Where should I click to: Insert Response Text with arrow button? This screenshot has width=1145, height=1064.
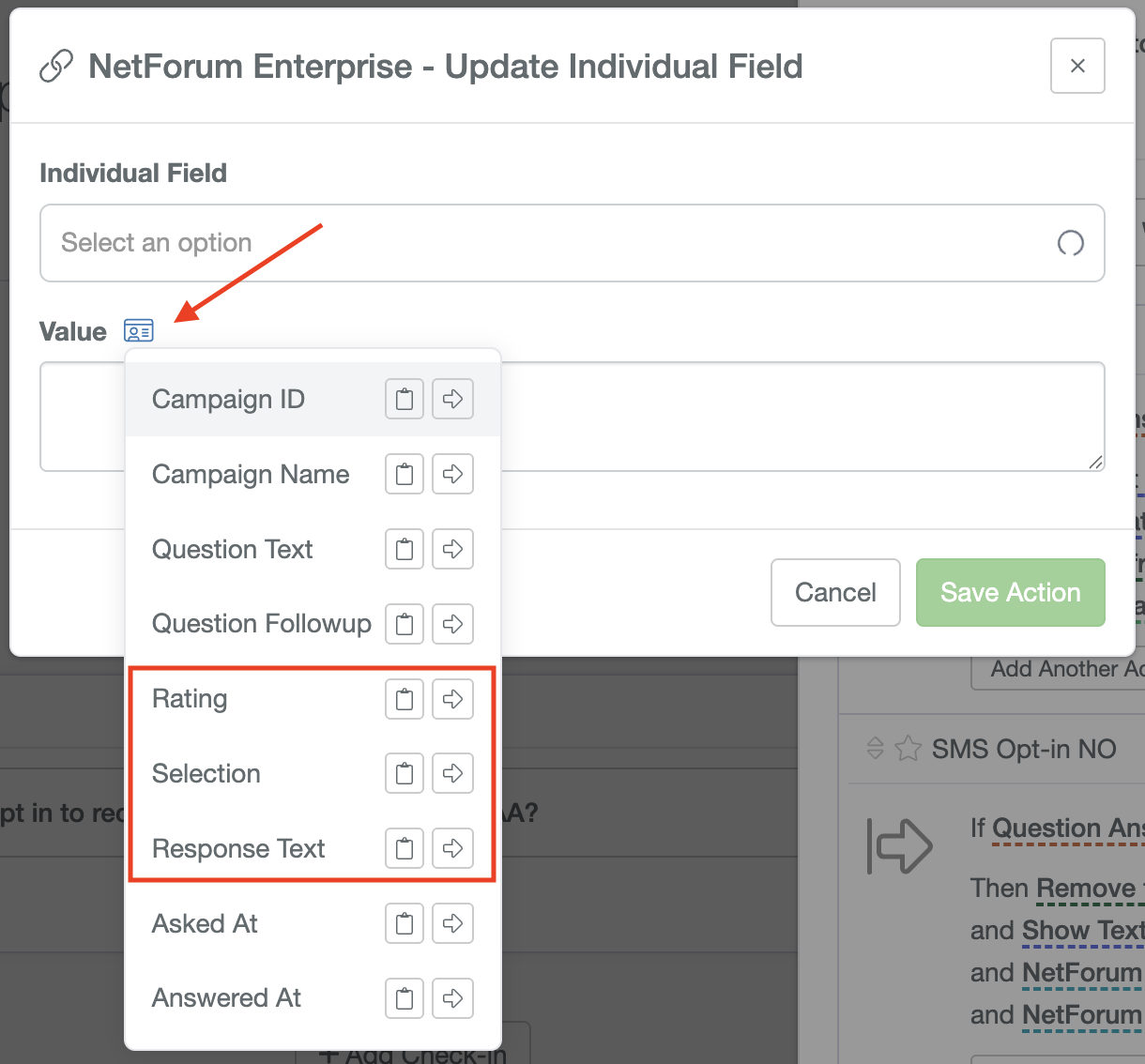452,848
